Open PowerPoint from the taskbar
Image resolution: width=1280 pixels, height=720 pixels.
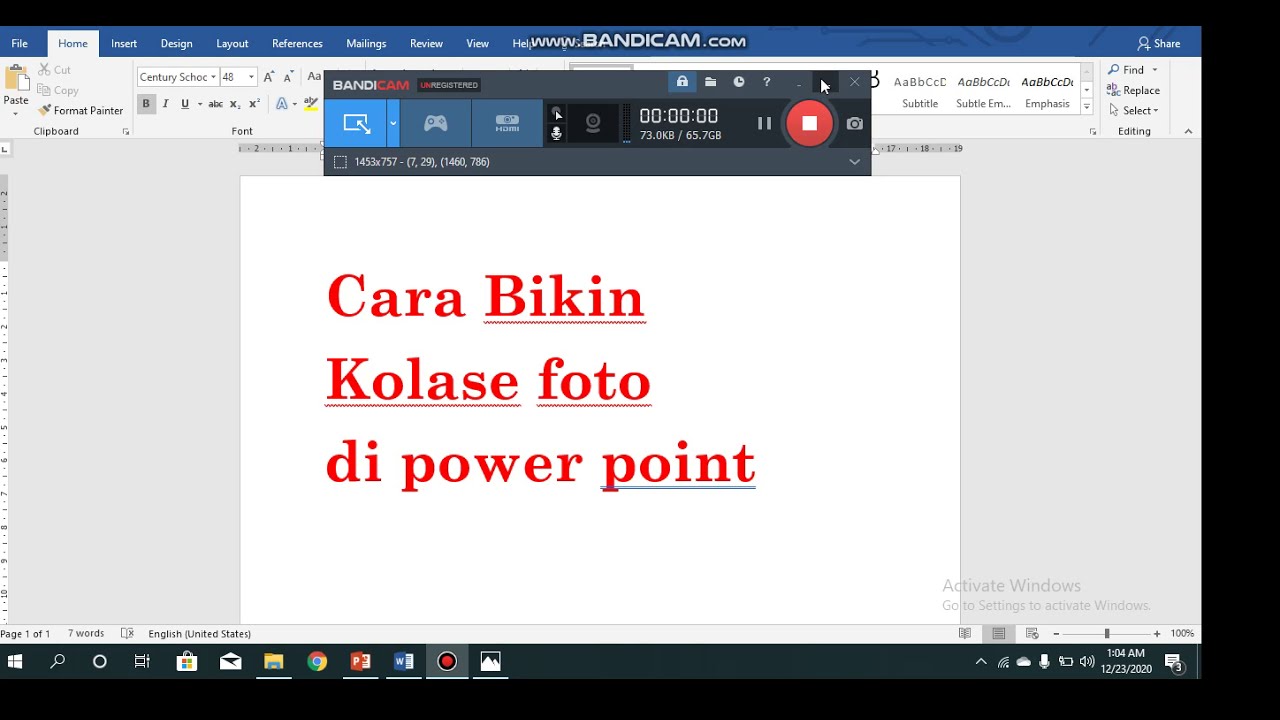pyautogui.click(x=361, y=662)
